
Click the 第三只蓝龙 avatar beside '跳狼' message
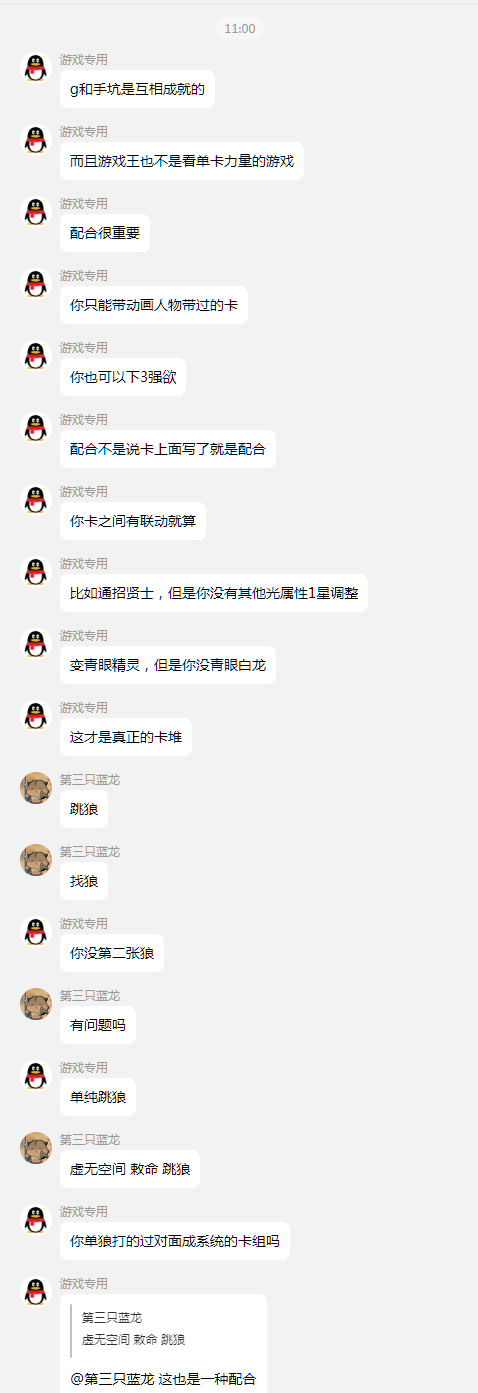(36, 788)
